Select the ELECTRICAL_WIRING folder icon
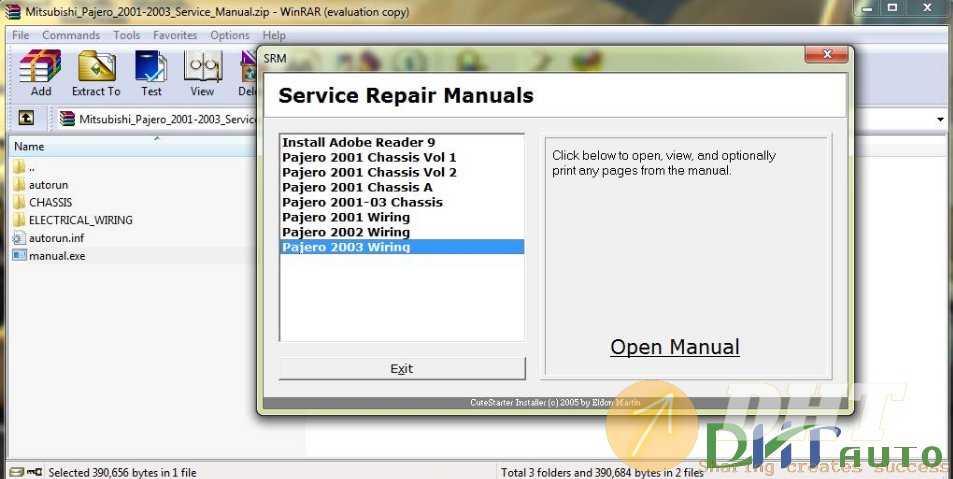This screenshot has height=479, width=953. 19,219
